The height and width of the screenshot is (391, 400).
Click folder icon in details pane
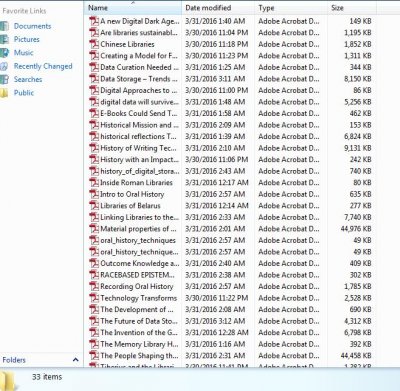(7, 380)
